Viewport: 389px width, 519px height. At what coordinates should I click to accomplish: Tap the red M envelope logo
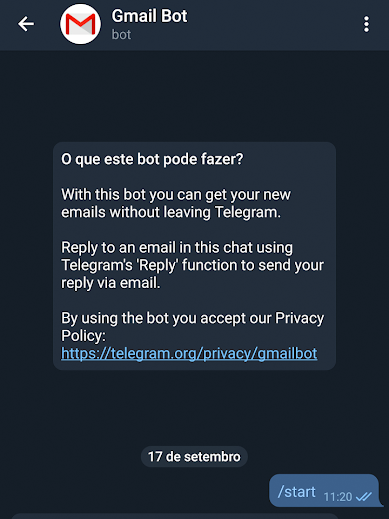point(80,25)
